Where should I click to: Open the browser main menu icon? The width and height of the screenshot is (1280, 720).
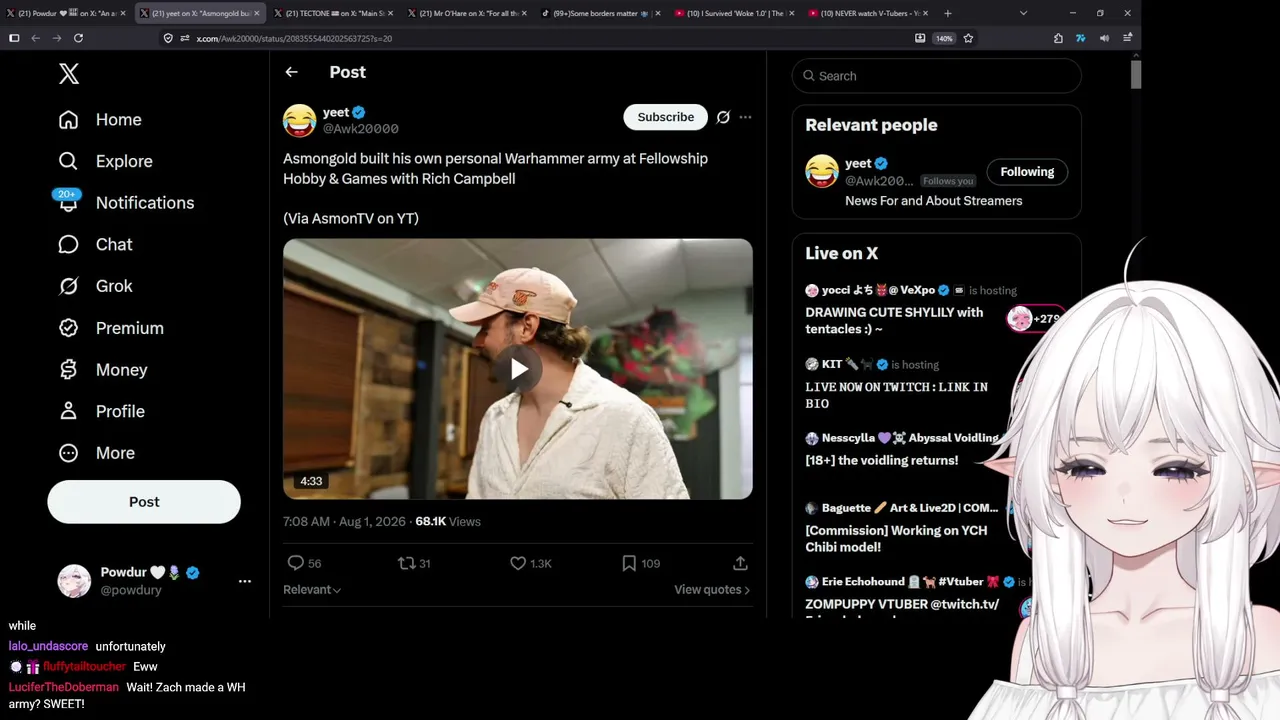(x=1127, y=38)
